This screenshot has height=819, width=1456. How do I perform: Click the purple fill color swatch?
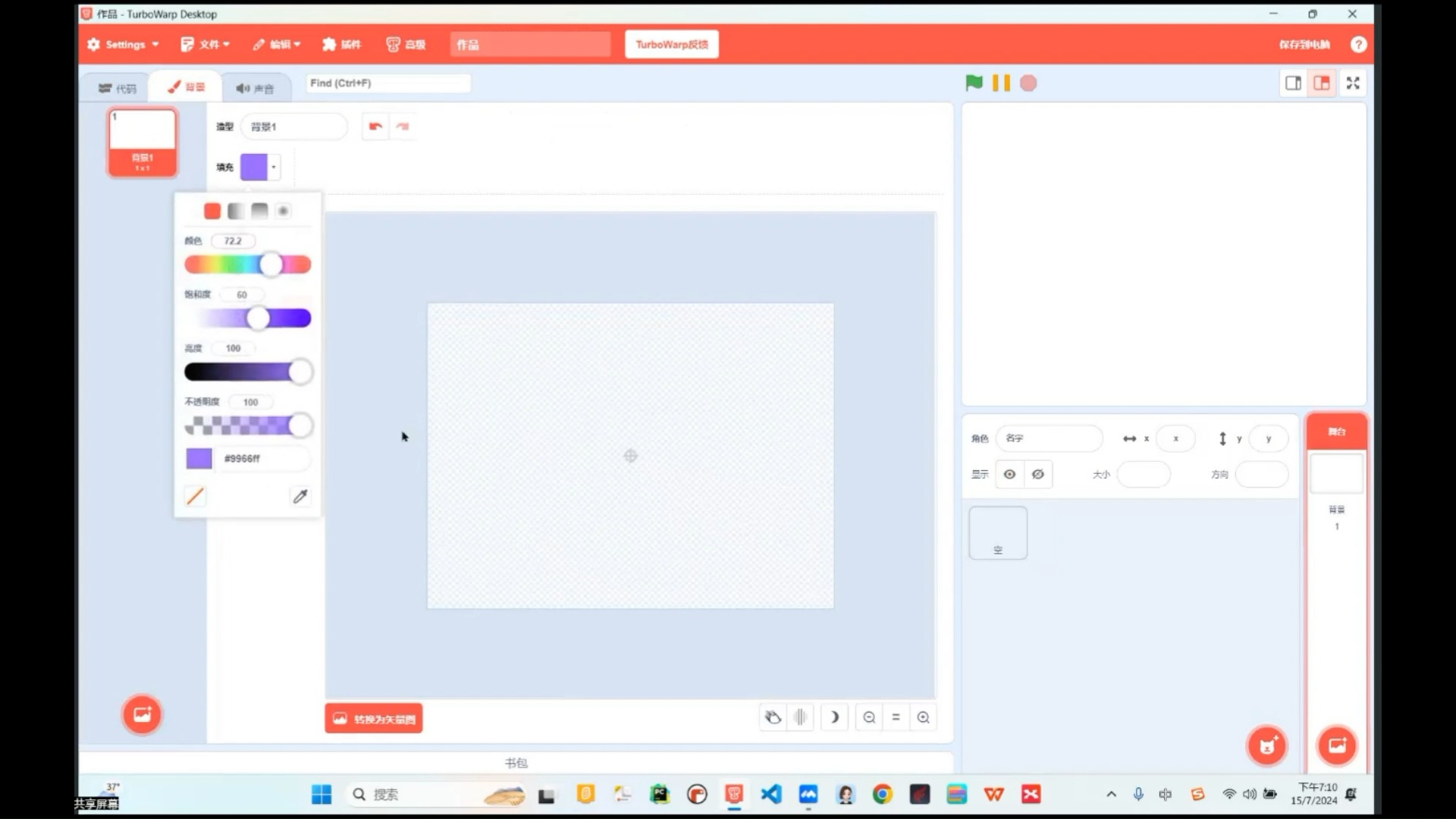(253, 167)
